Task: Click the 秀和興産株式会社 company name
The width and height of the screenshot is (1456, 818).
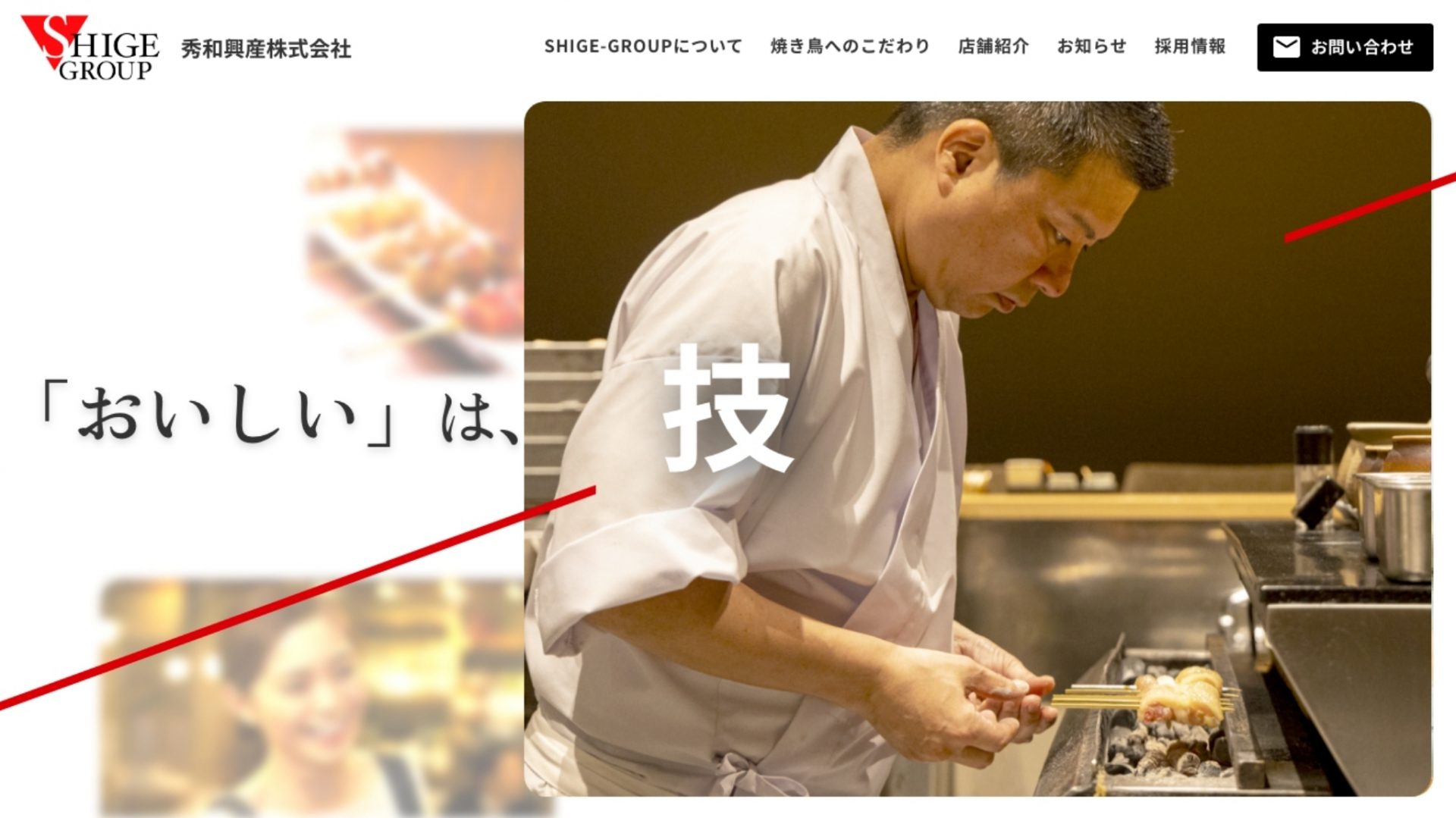Action: click(266, 49)
